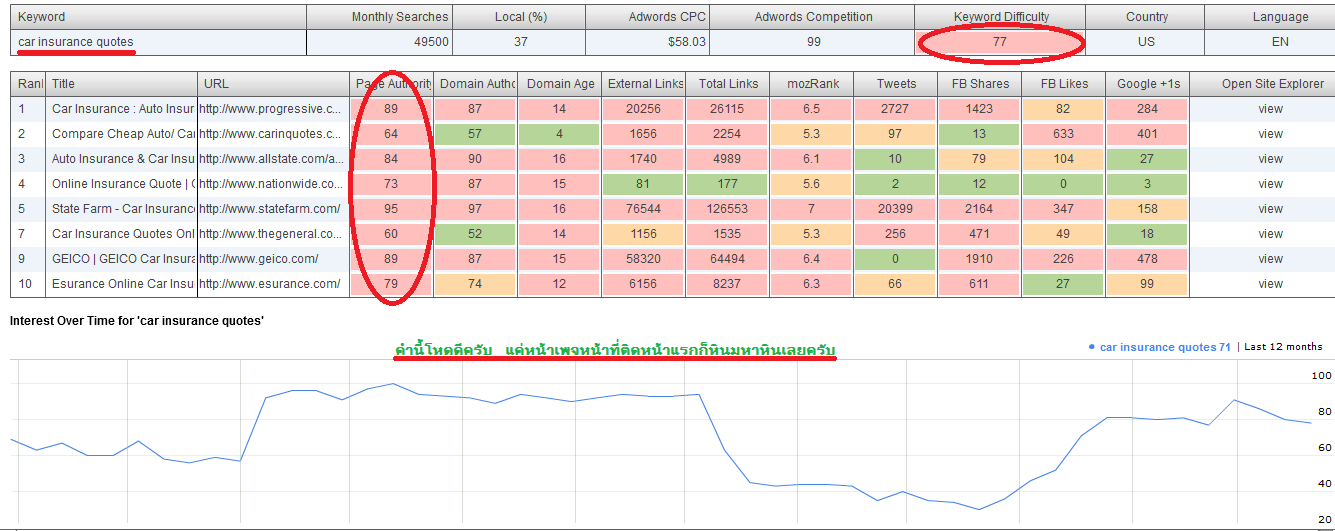Select the 'Esurance Online Car Insu' title cell
This screenshot has height=531, width=1335.
121,284
